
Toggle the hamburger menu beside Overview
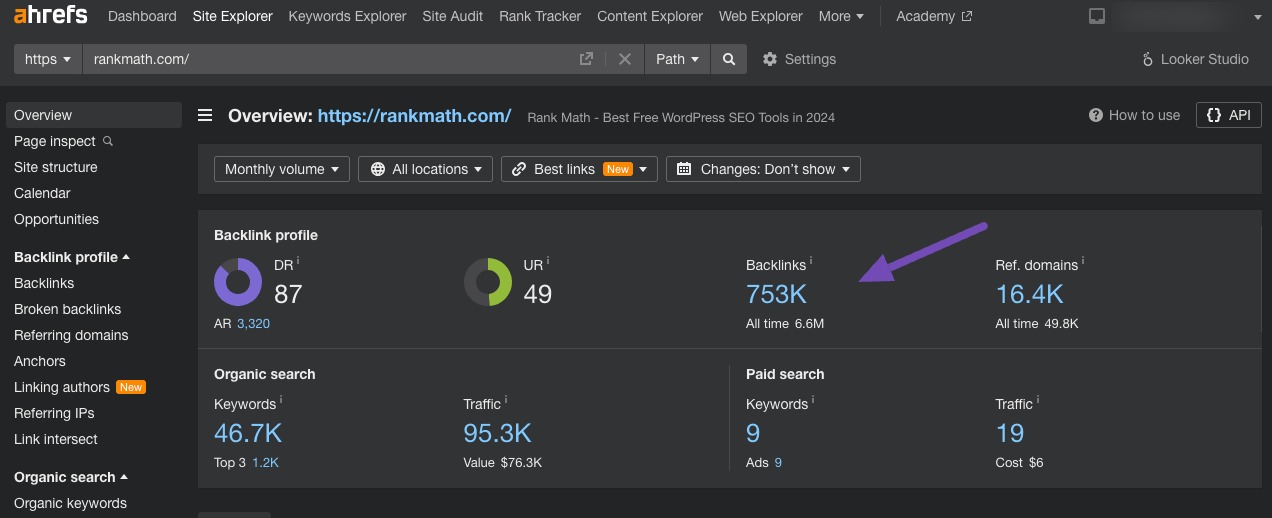coord(205,115)
